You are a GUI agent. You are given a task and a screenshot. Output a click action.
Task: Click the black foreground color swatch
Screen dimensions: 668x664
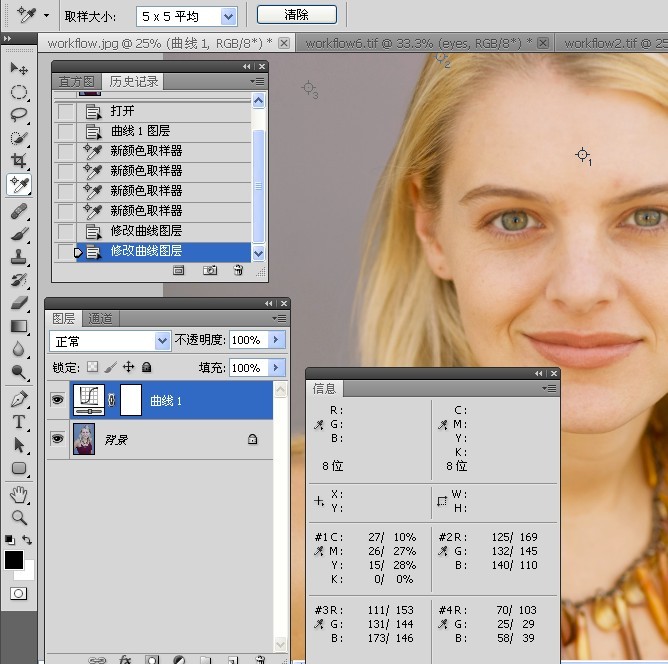click(x=14, y=560)
